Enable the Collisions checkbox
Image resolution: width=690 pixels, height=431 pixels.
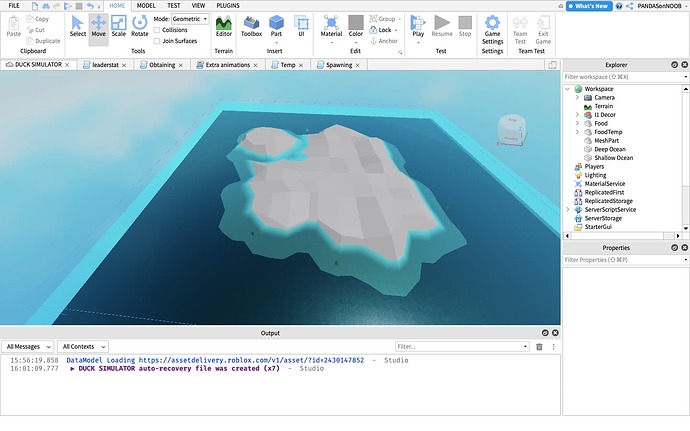(x=157, y=30)
